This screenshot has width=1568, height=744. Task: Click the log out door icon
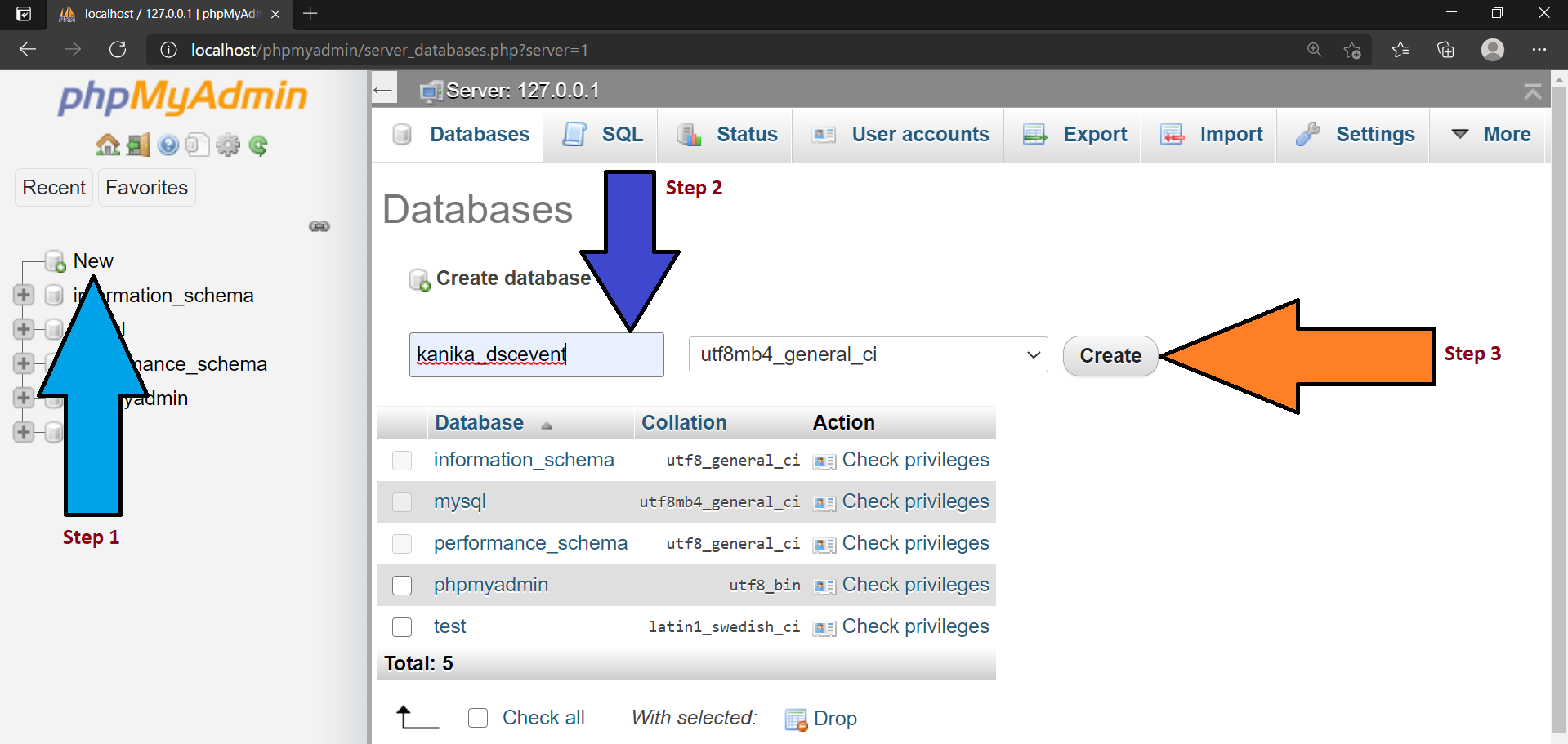coord(138,145)
